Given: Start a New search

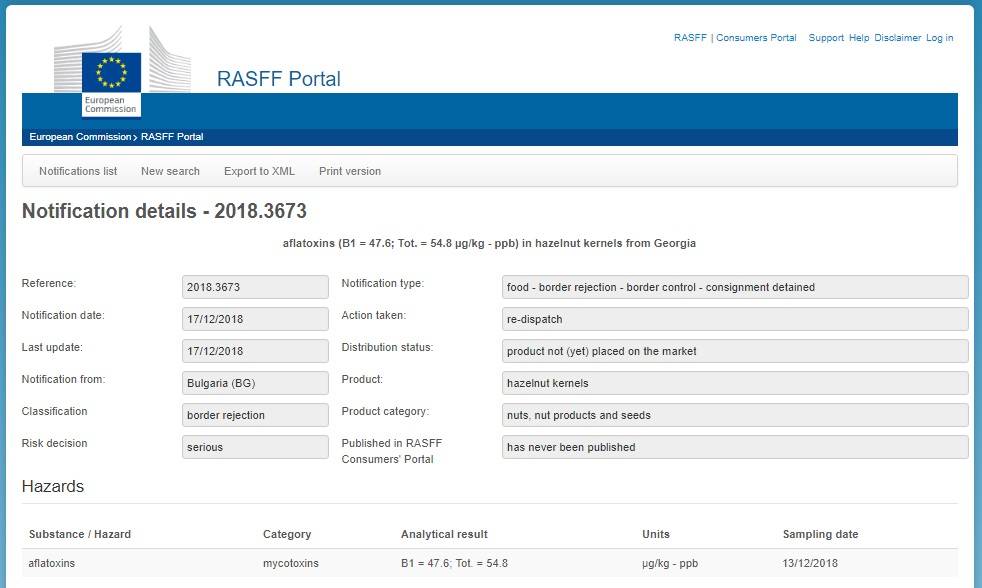Looking at the screenshot, I should (x=170, y=171).
